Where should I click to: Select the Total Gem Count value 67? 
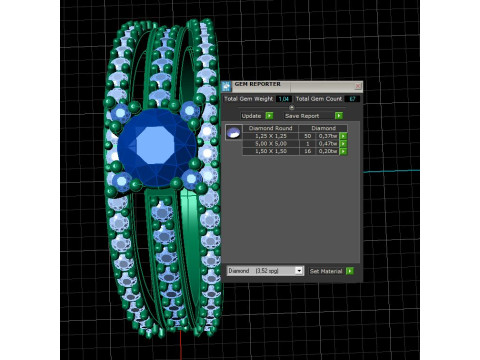pos(352,99)
